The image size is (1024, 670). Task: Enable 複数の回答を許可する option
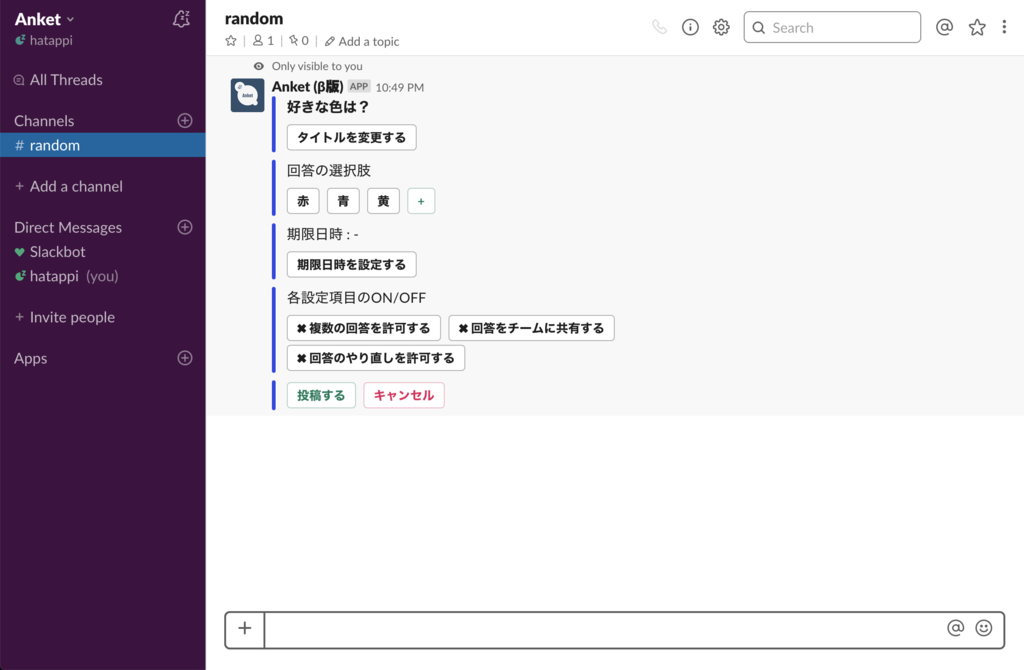[364, 327]
